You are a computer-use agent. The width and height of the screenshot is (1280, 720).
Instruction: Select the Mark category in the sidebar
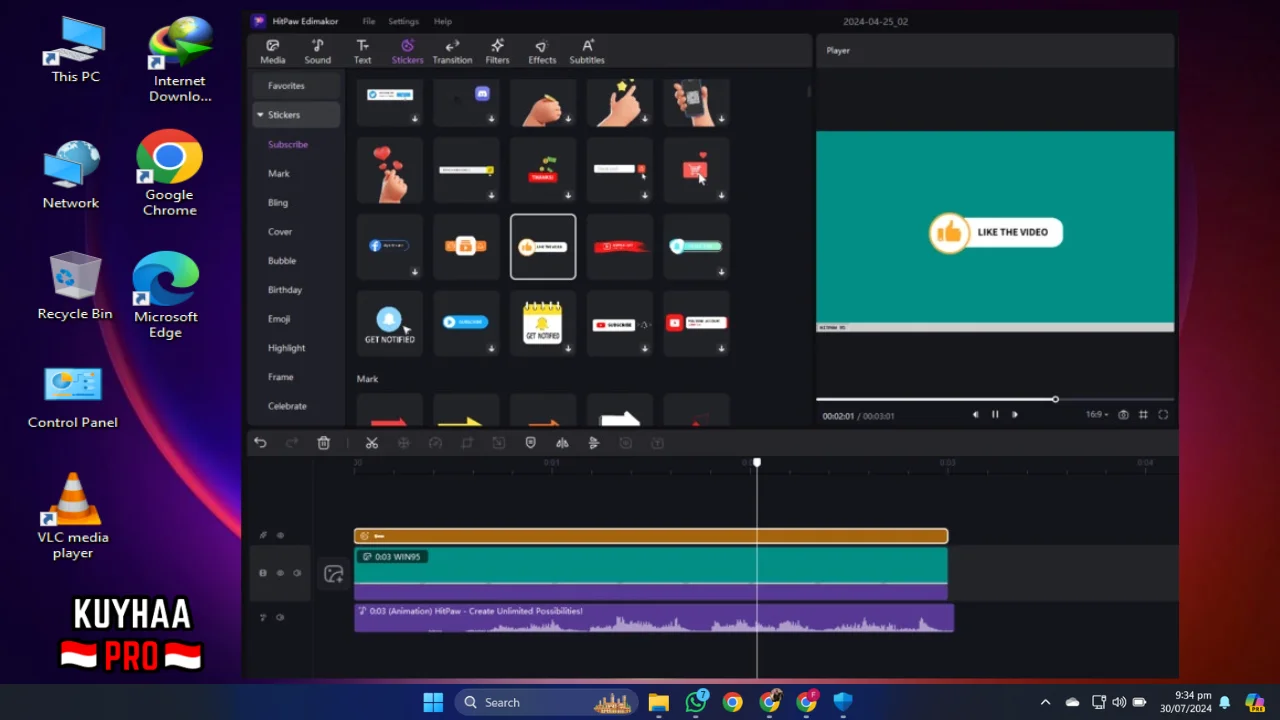point(279,174)
